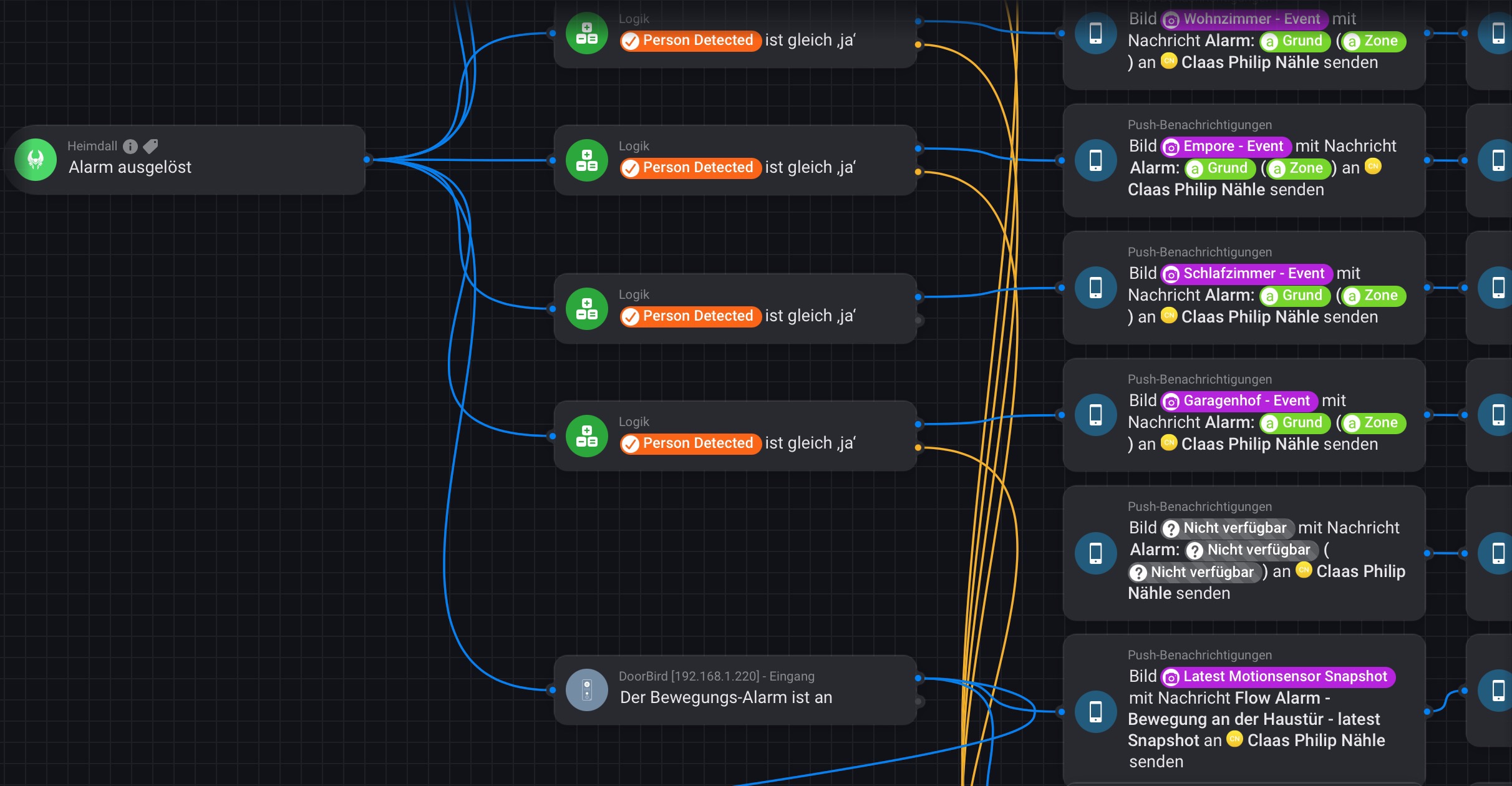
Task: Click Grund tag in Empore notification card
Action: (1219, 168)
